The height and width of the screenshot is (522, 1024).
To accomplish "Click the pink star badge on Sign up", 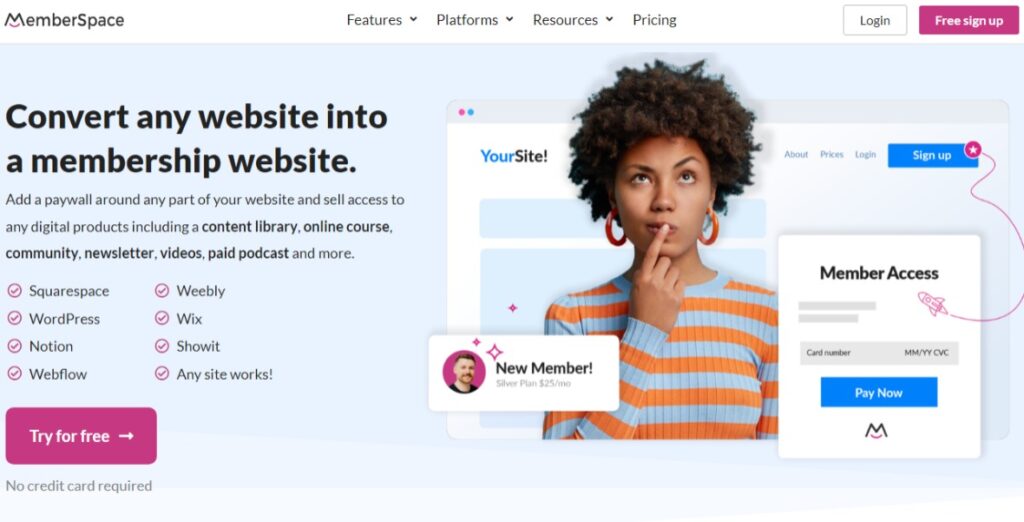I will (973, 150).
